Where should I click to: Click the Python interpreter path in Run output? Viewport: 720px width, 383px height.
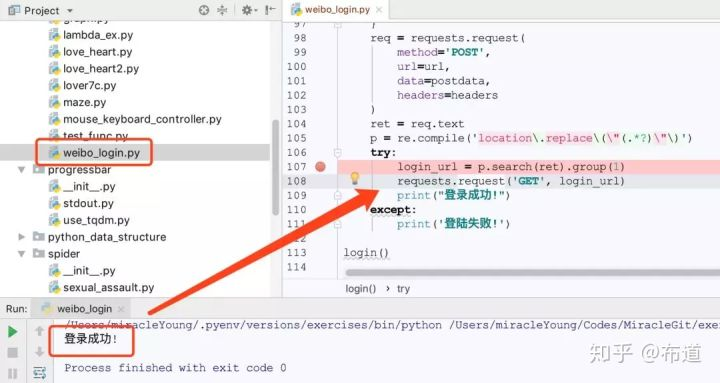254,325
